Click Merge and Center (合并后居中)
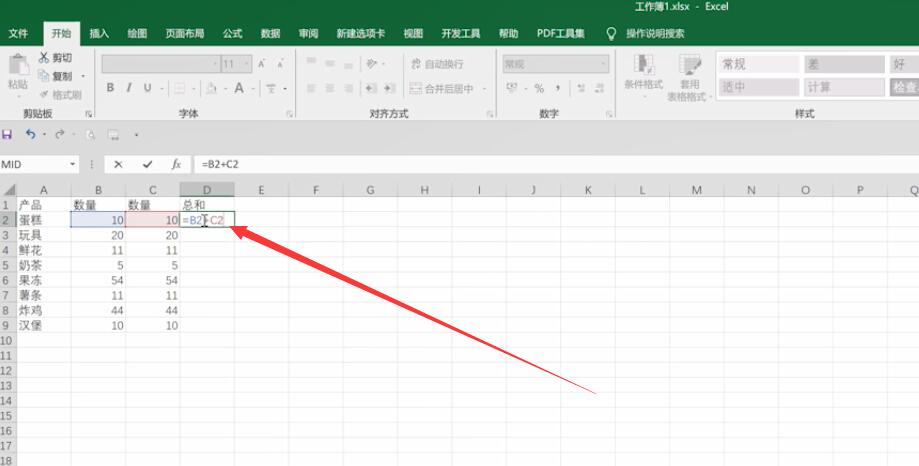 coord(442,89)
